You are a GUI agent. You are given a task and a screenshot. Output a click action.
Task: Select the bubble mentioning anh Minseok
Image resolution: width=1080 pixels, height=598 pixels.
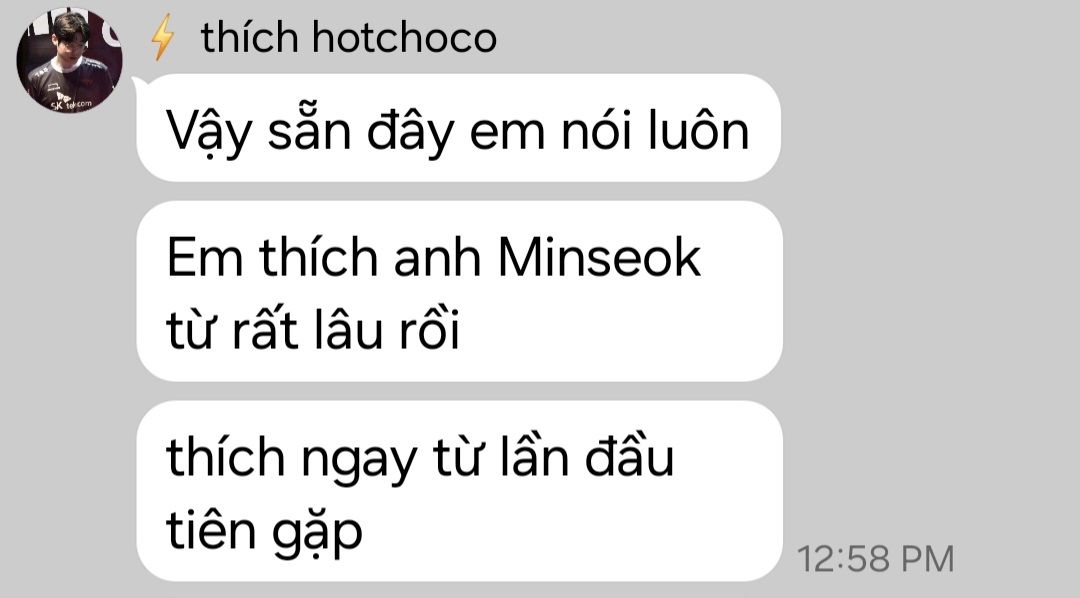(x=459, y=291)
